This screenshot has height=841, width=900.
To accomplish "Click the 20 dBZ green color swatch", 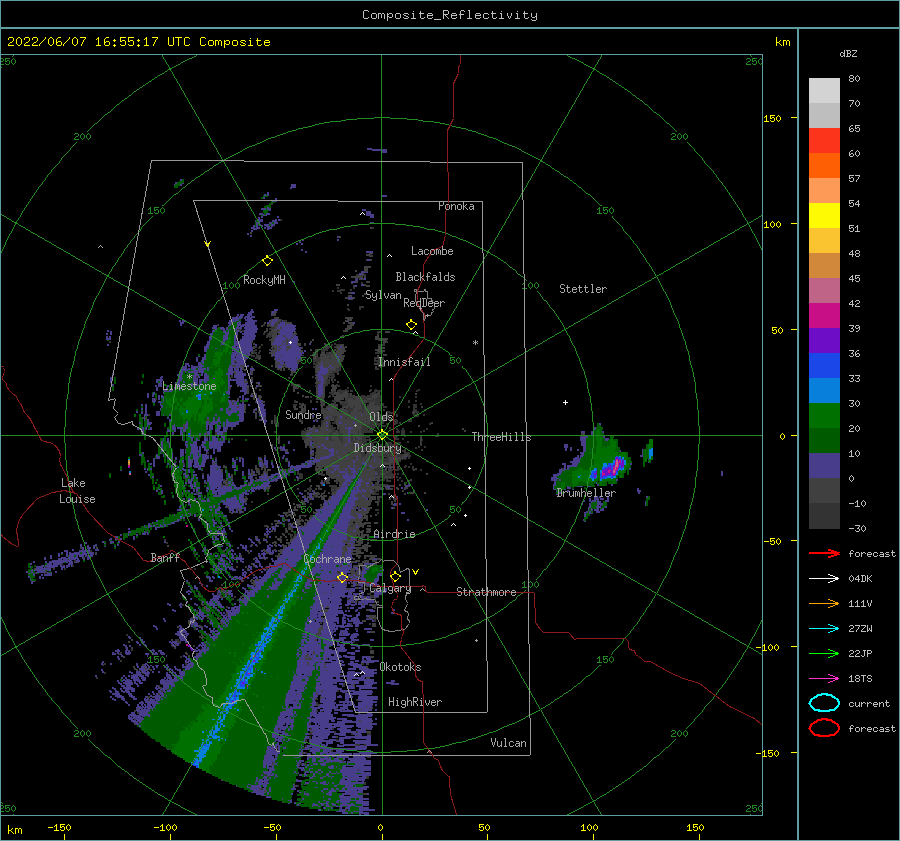I will 824,416.
